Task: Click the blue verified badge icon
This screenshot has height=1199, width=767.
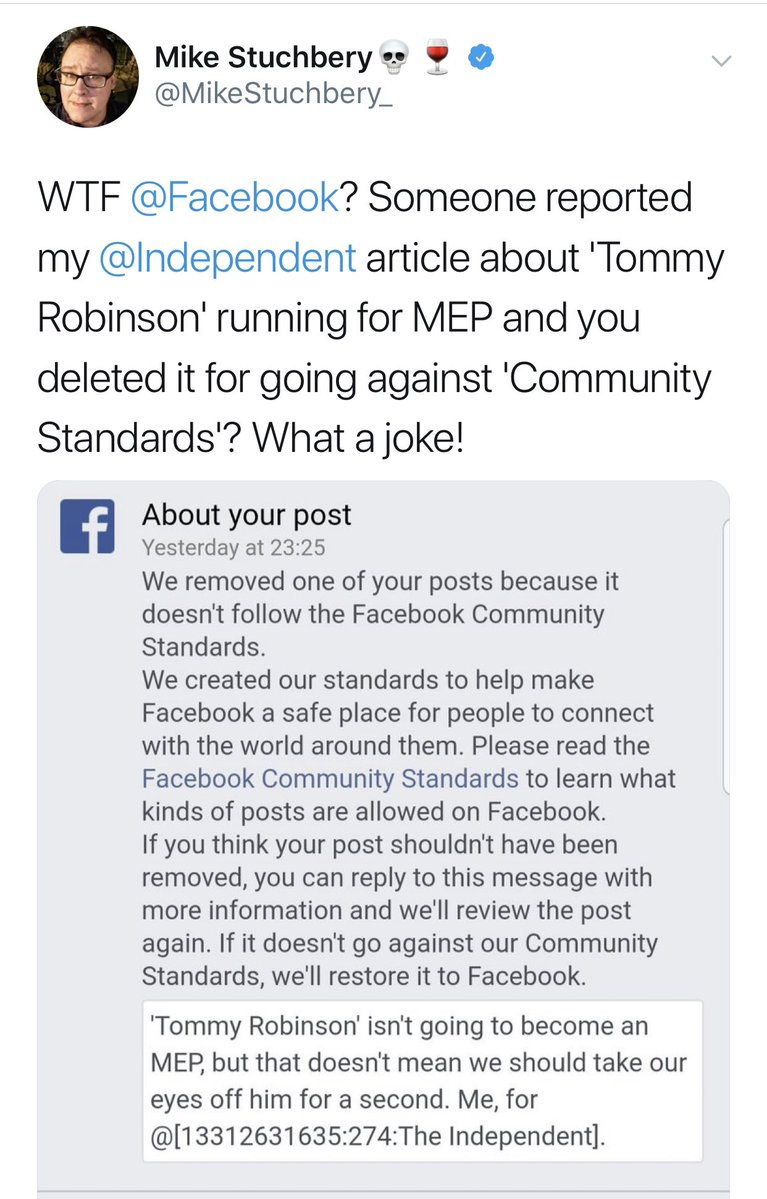Action: (481, 59)
